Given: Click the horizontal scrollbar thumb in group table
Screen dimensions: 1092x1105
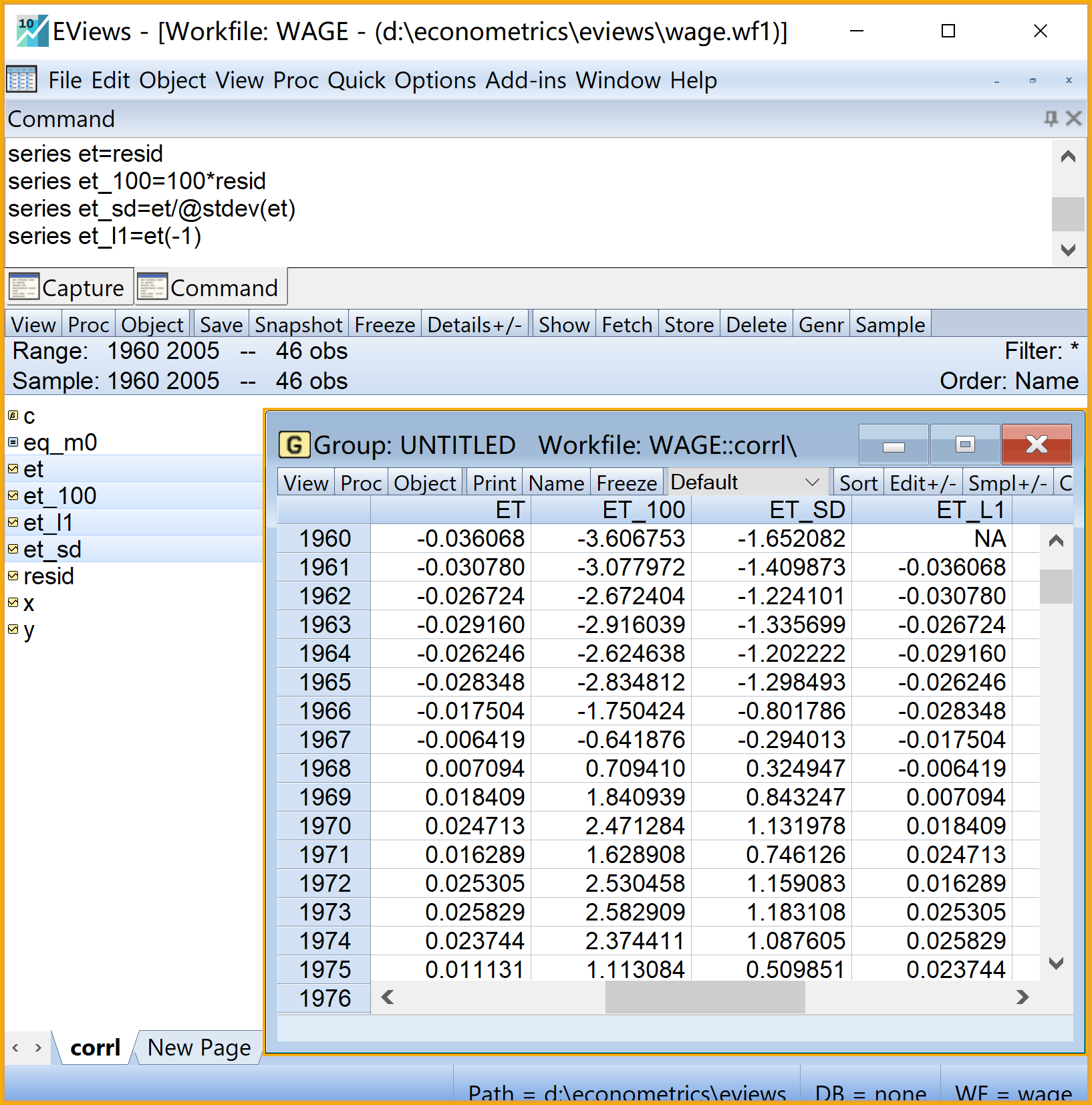Looking at the screenshot, I should [x=705, y=997].
